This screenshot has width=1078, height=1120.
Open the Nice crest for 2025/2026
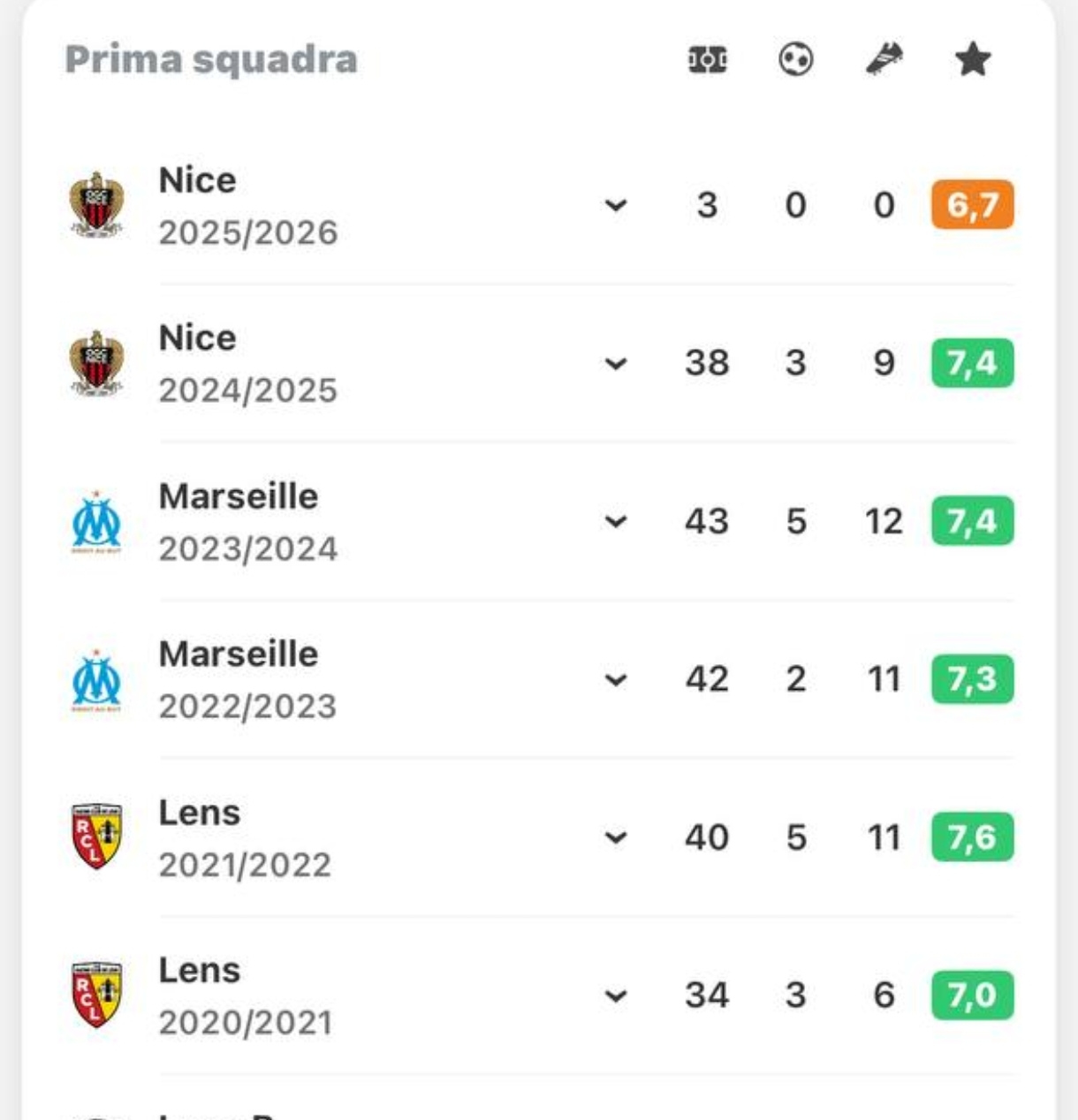click(x=96, y=205)
